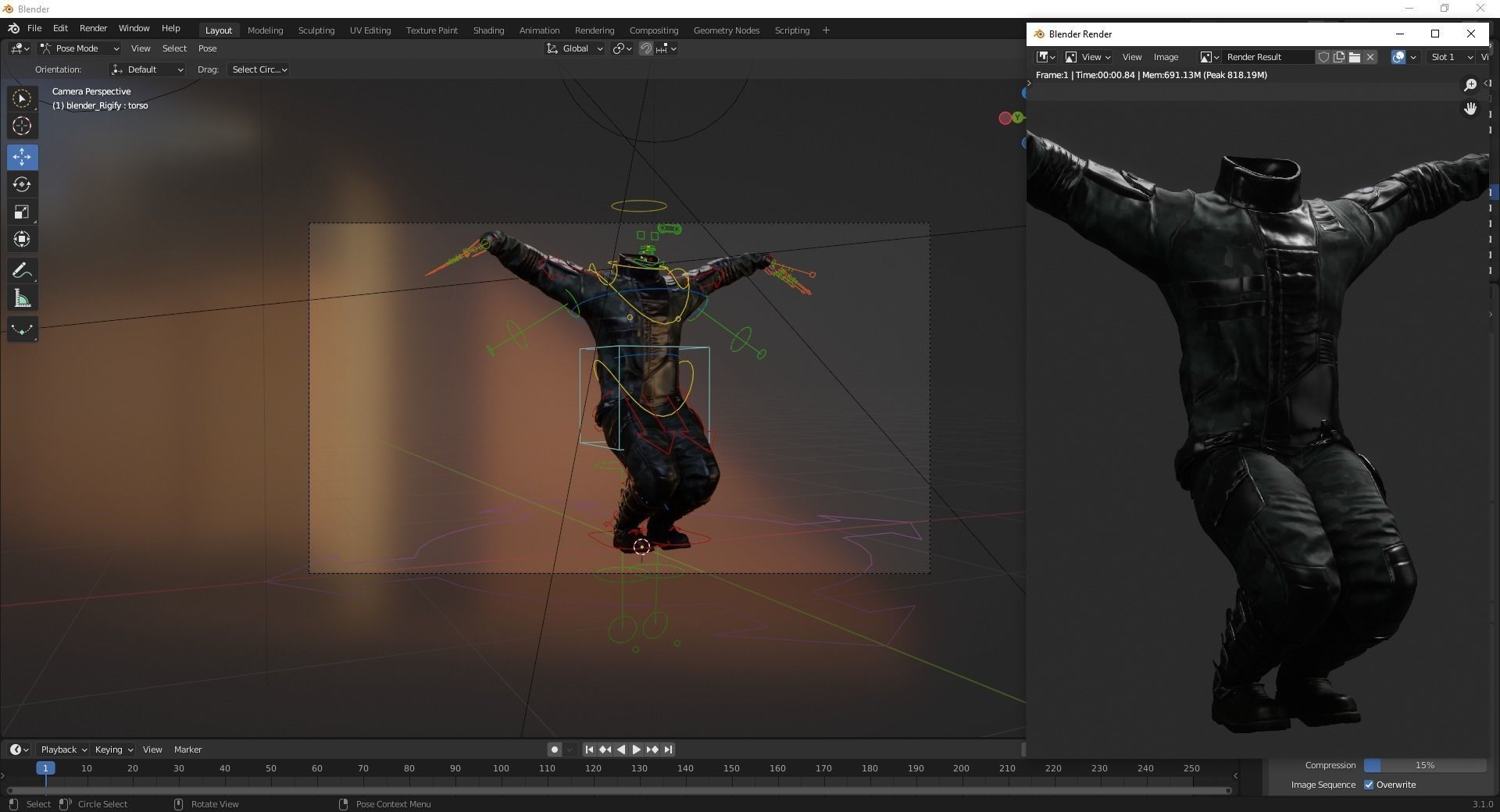Screen dimensions: 1500x812
Task: Toggle auto keying record button
Action: coord(555,750)
